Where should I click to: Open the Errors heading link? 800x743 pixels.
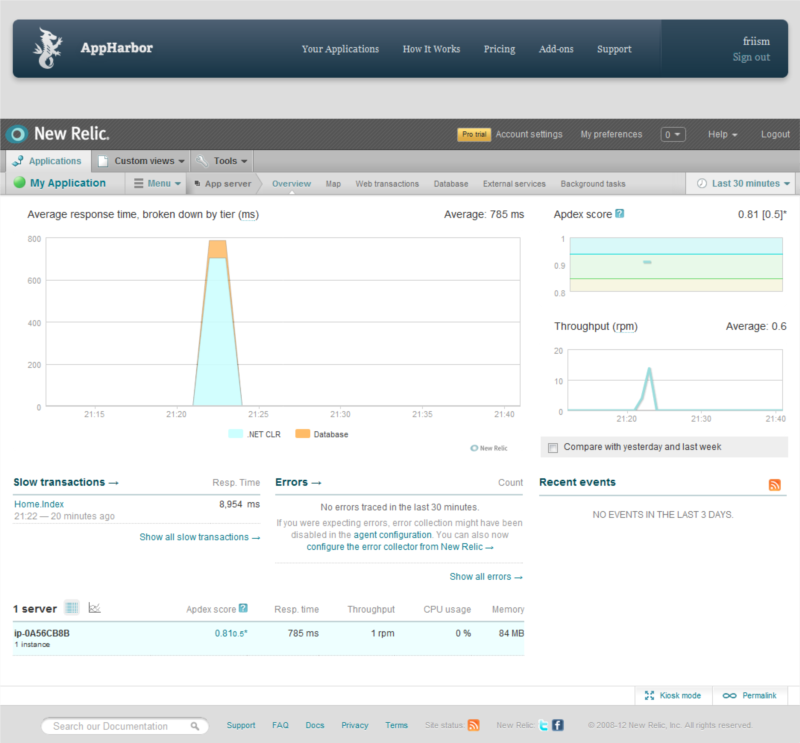pyautogui.click(x=298, y=482)
